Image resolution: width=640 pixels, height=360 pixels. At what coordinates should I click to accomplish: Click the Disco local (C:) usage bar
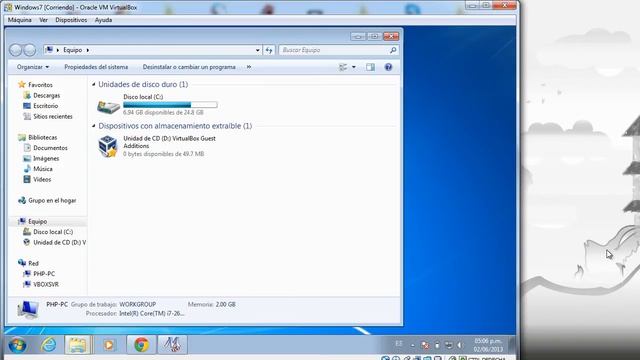pos(170,105)
